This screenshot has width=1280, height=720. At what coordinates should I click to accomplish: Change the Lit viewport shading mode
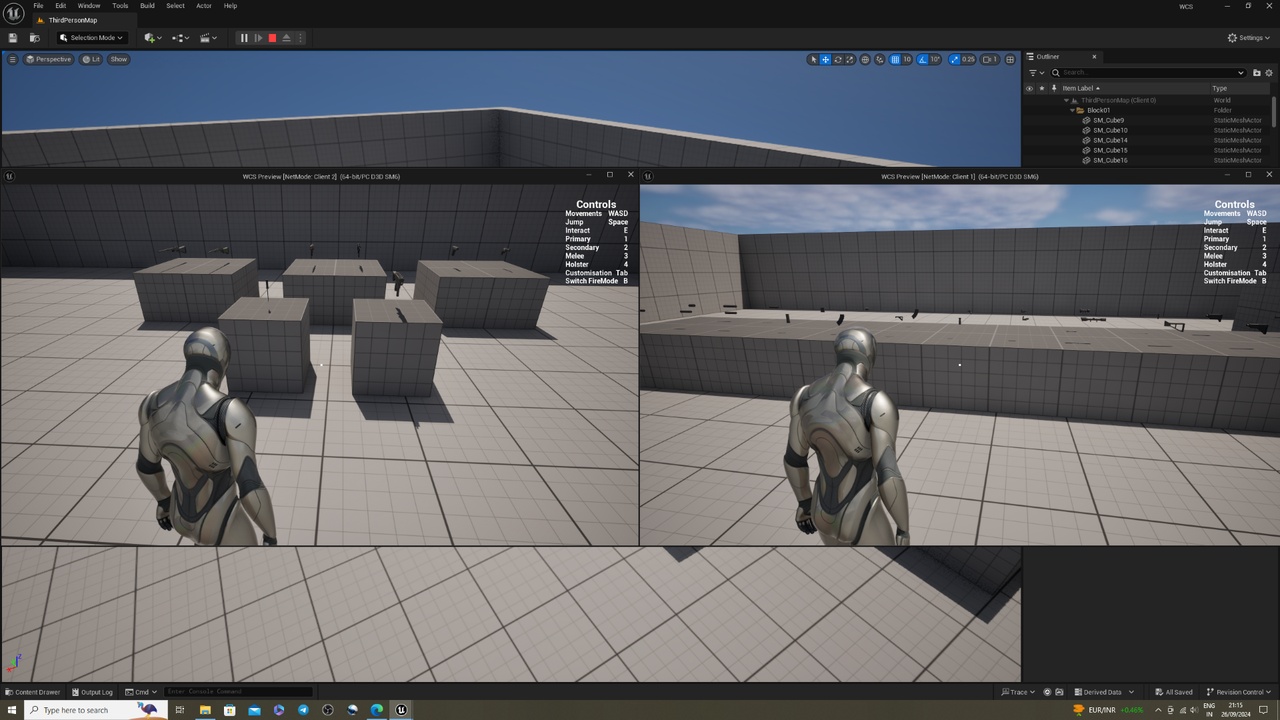[x=91, y=59]
